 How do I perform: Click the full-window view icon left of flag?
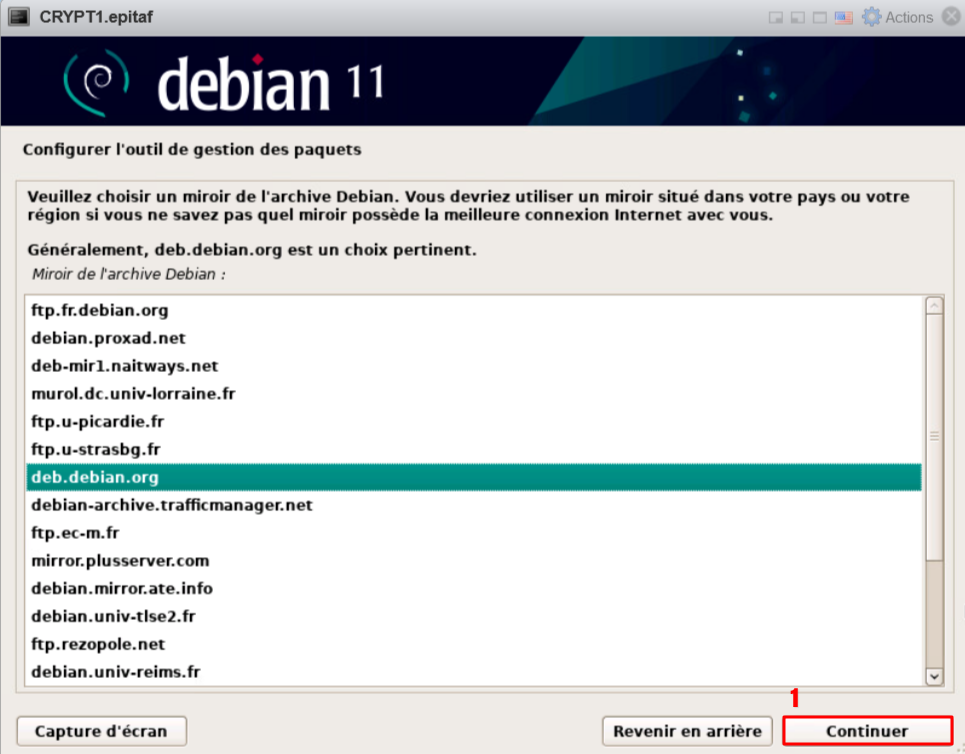point(819,17)
